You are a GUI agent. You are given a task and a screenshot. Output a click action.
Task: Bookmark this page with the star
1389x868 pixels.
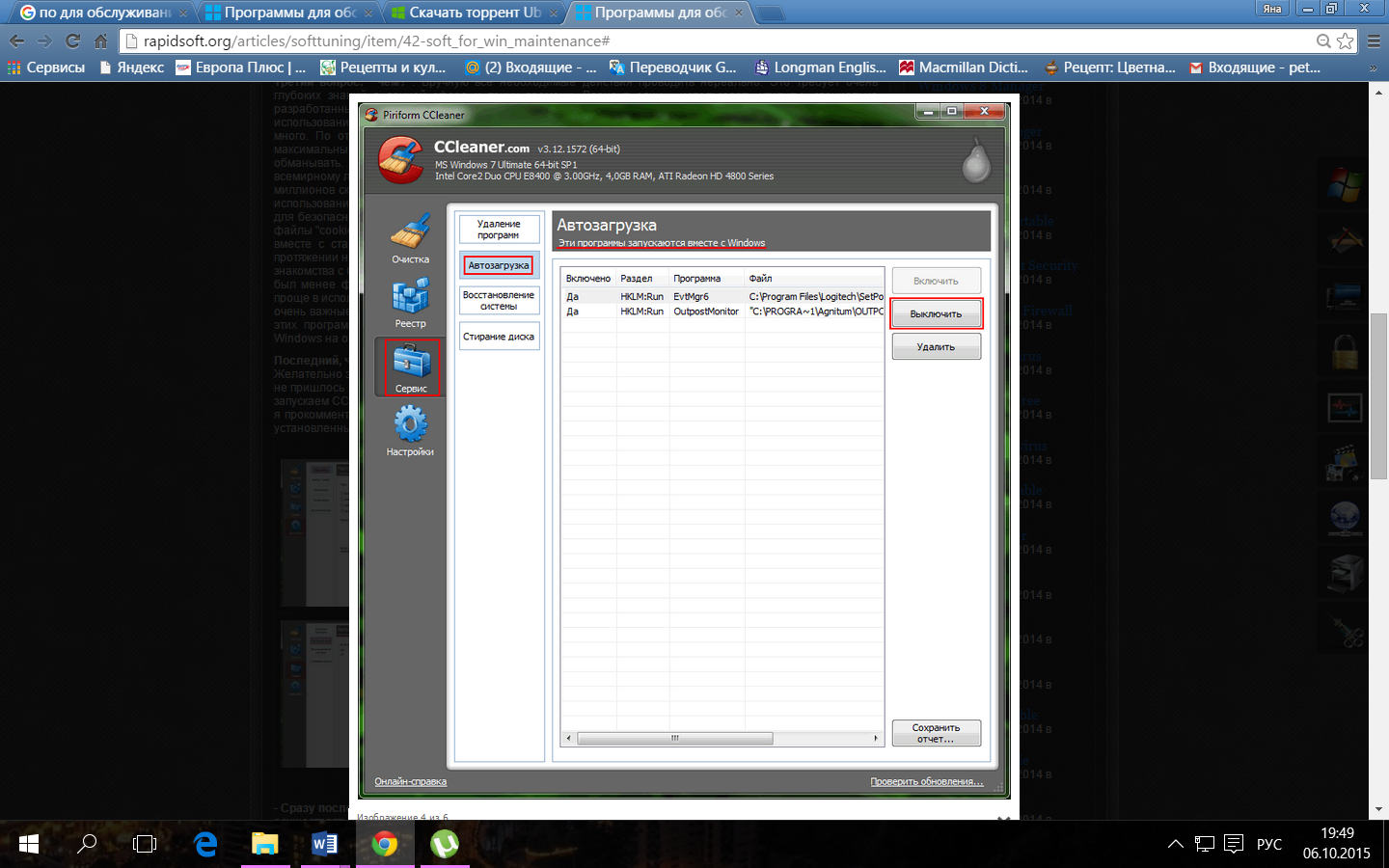tap(1346, 41)
